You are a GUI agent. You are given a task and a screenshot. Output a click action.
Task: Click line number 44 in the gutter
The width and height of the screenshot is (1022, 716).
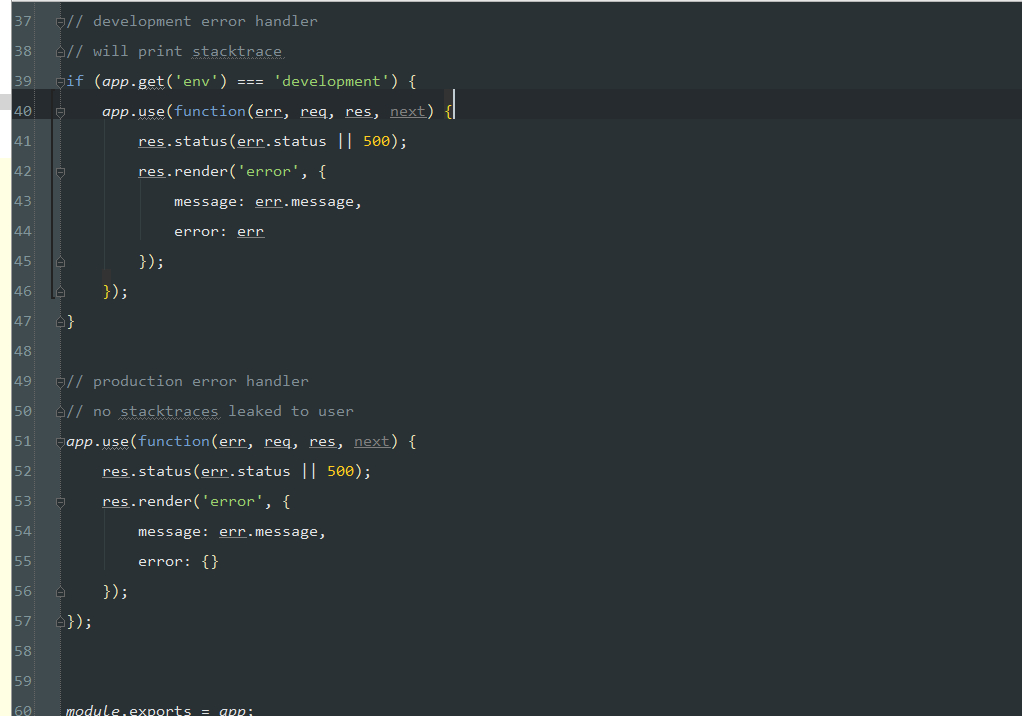[22, 231]
